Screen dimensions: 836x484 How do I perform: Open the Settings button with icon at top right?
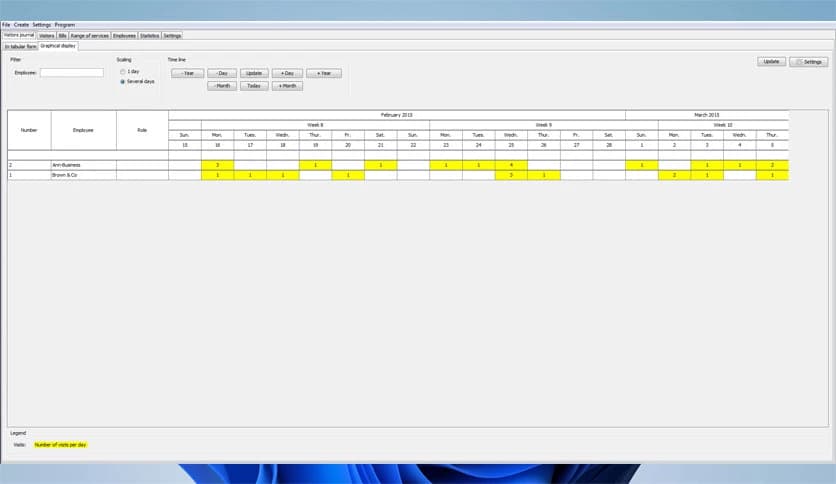point(808,62)
